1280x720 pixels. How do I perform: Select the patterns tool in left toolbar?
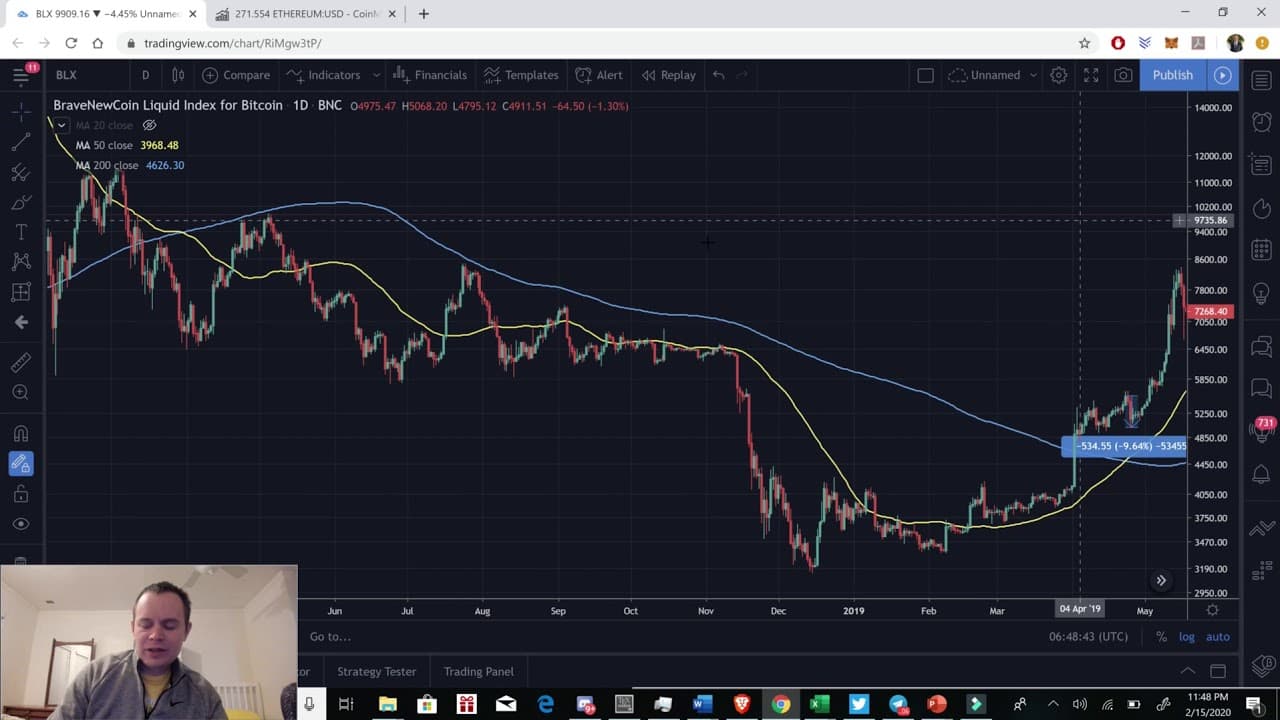(x=20, y=262)
